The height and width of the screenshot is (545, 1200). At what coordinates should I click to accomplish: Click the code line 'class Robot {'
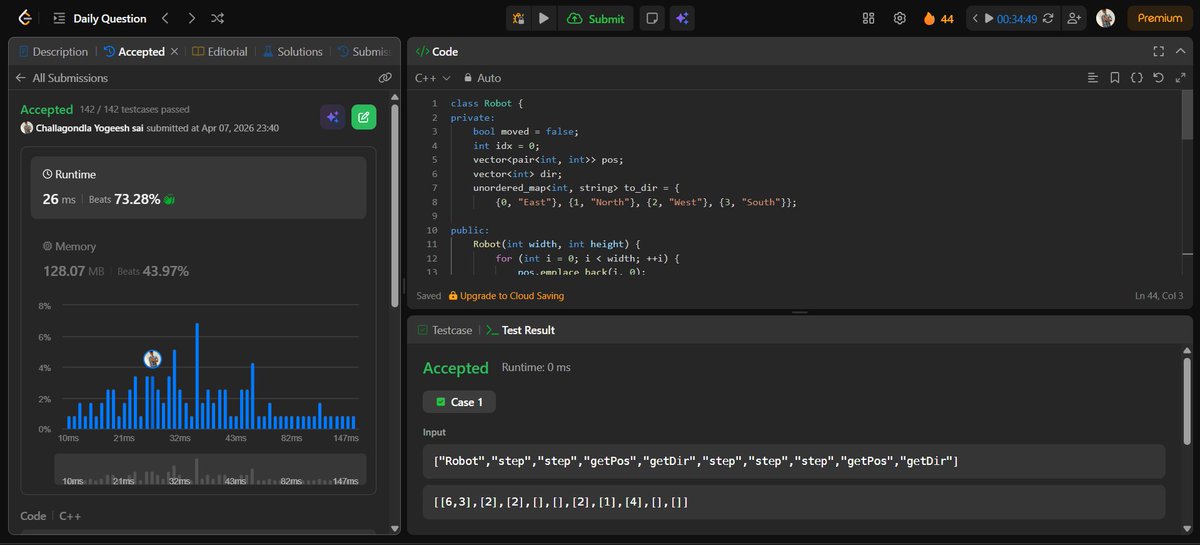[487, 104]
